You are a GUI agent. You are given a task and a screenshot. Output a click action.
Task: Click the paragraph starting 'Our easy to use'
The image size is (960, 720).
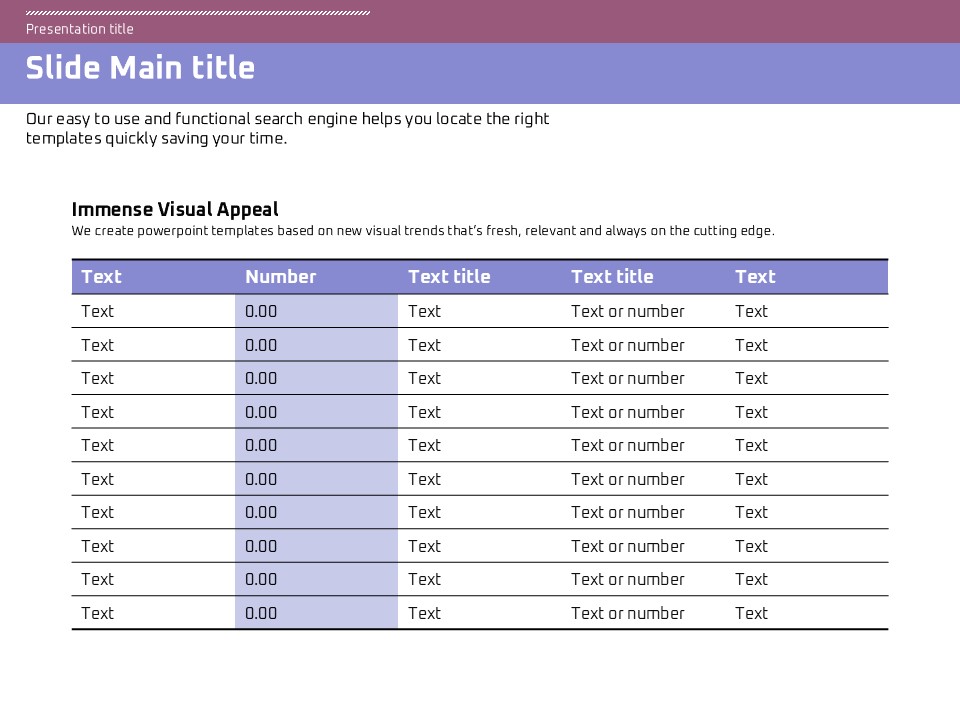(x=288, y=128)
